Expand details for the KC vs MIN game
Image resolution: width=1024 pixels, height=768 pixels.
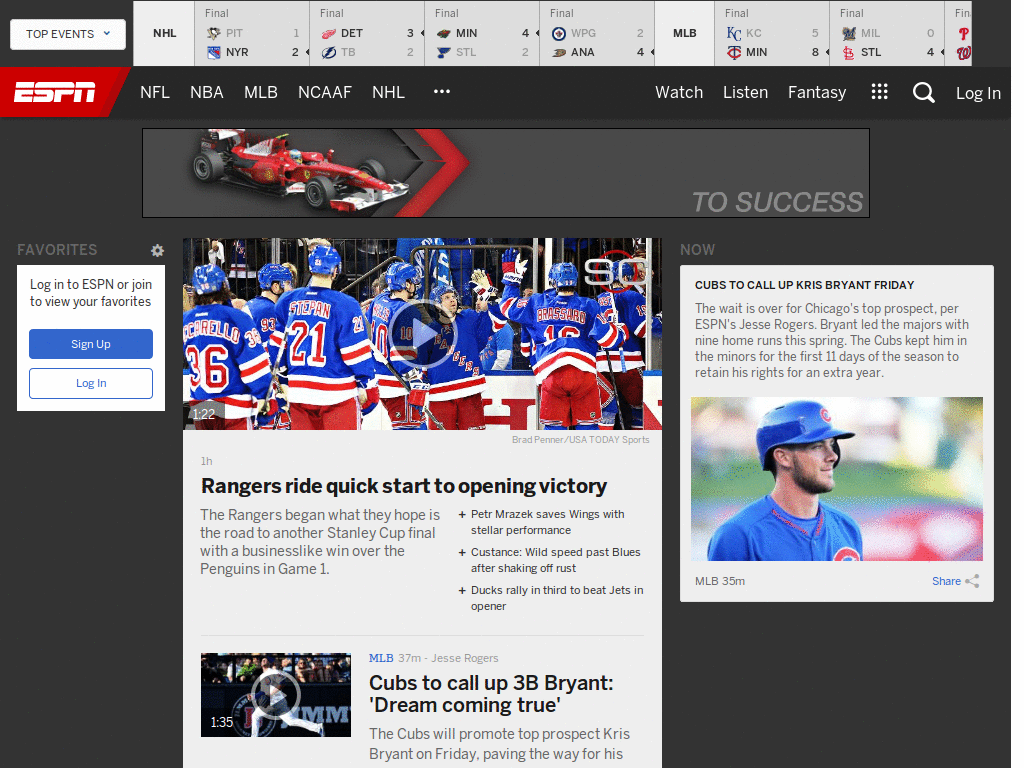point(826,52)
